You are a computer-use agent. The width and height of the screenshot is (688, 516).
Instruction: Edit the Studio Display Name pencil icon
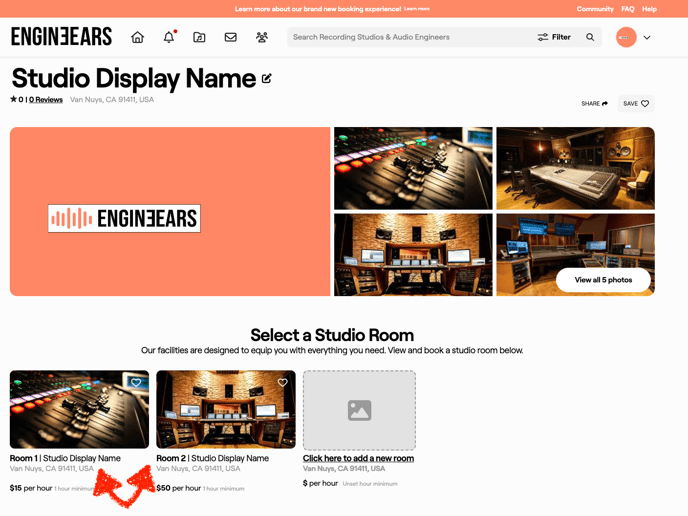click(x=267, y=78)
